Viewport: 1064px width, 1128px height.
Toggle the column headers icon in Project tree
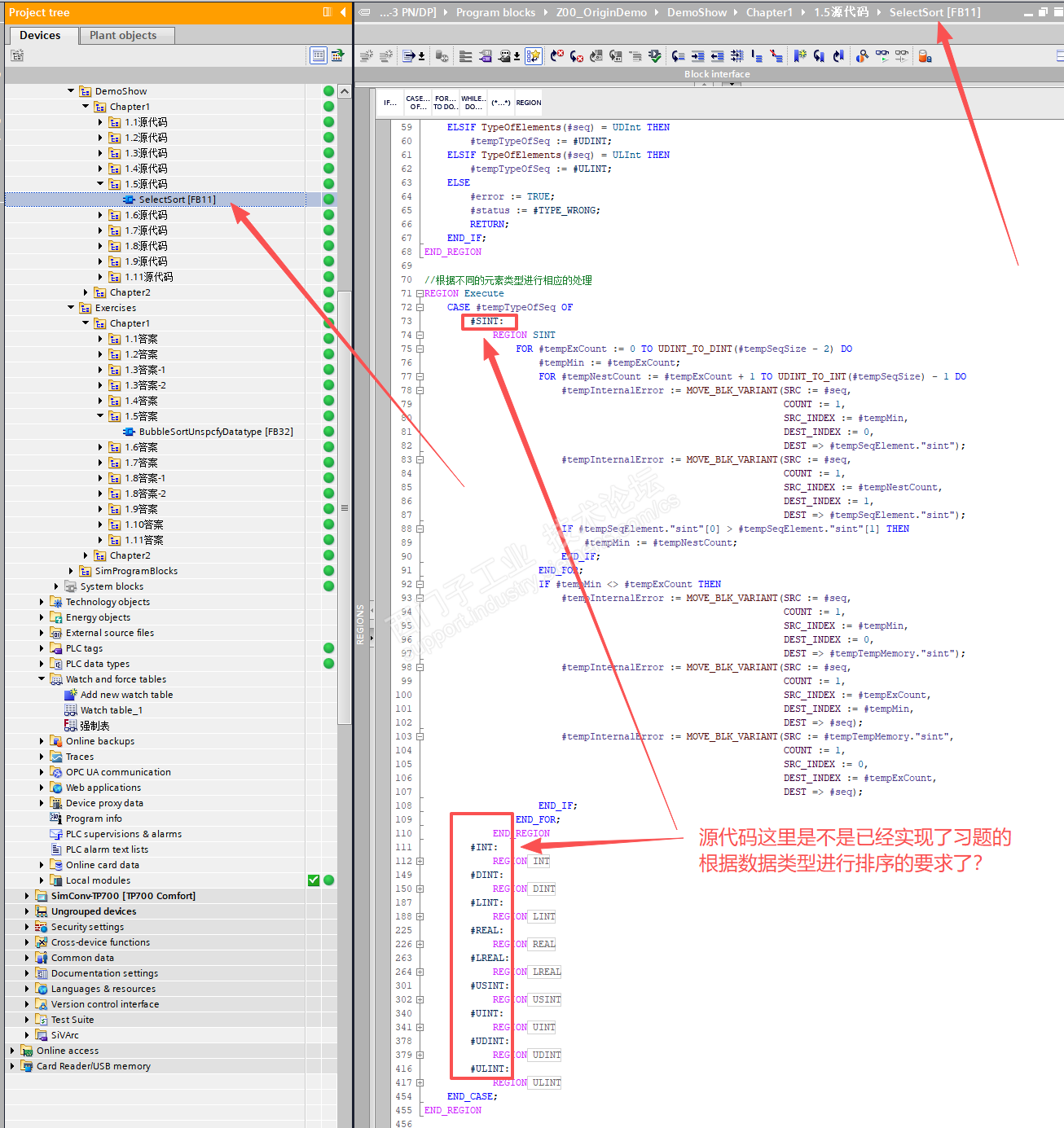click(x=319, y=55)
